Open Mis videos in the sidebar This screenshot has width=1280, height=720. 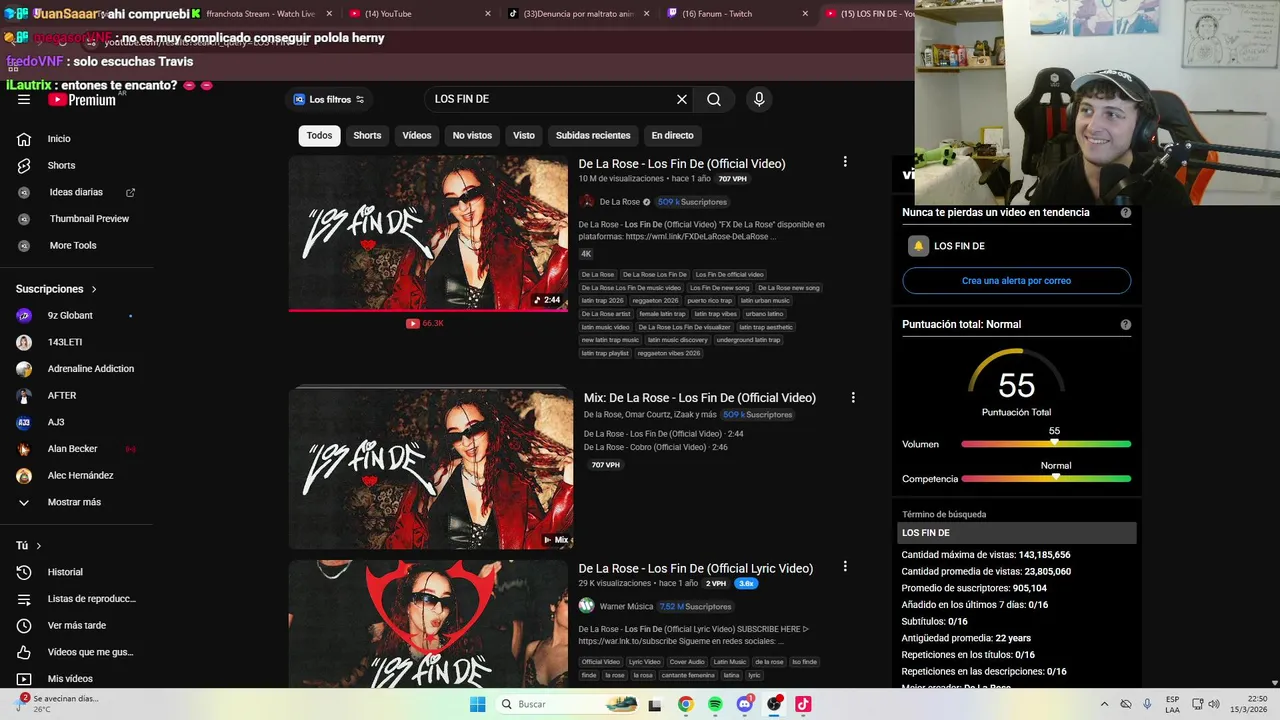tap(70, 679)
